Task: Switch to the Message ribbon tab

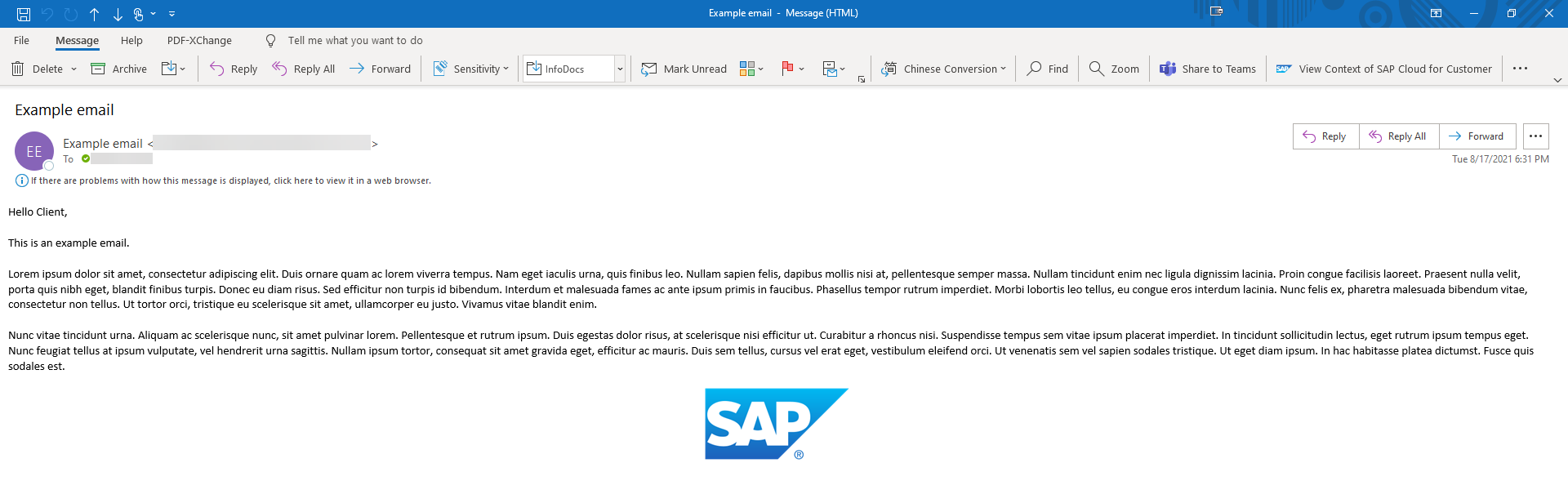Action: (x=77, y=40)
